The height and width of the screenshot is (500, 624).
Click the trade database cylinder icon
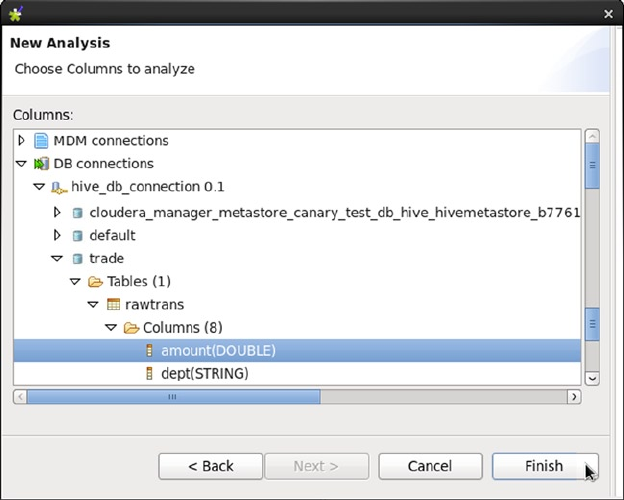(77, 258)
